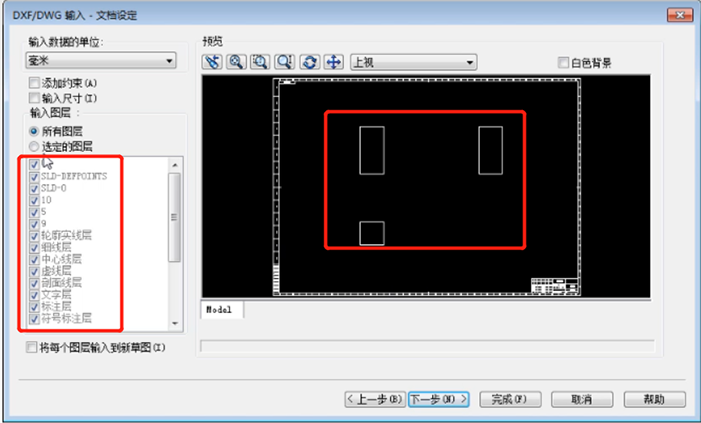The image size is (701, 423).
Task: Click the 下一步 button
Action: [x=438, y=398]
